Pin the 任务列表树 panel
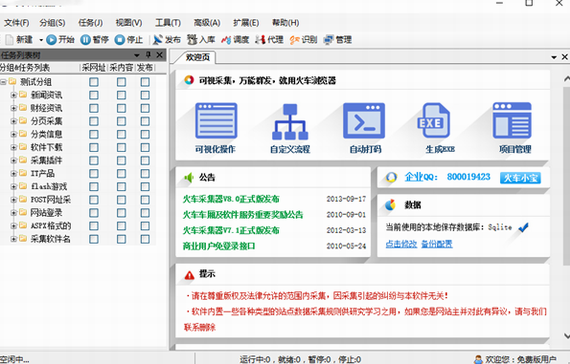 [148, 55]
